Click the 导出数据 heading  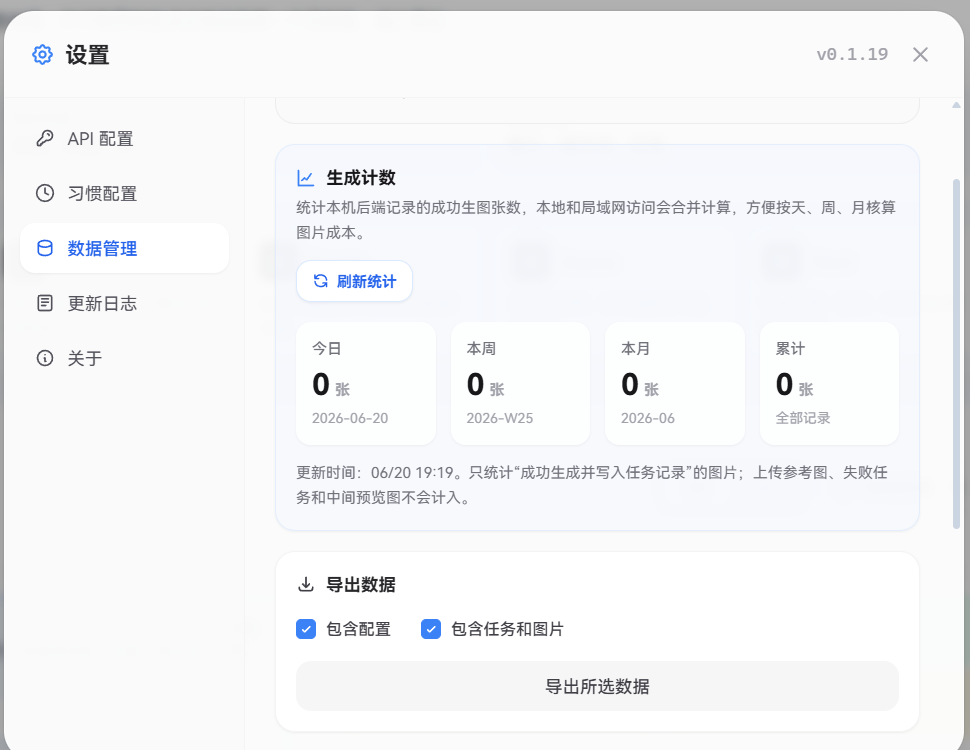(x=361, y=585)
